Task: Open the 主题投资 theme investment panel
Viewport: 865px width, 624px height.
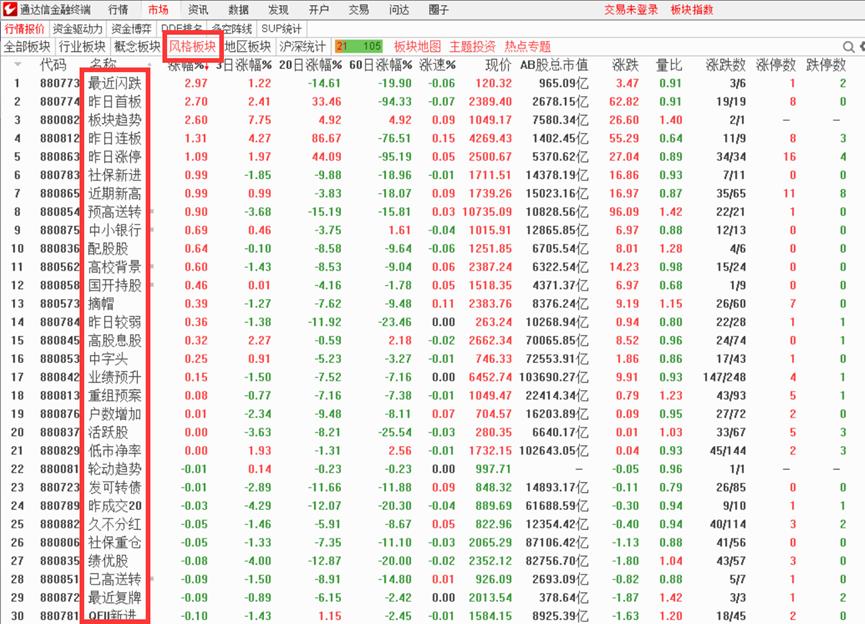Action: (472, 46)
